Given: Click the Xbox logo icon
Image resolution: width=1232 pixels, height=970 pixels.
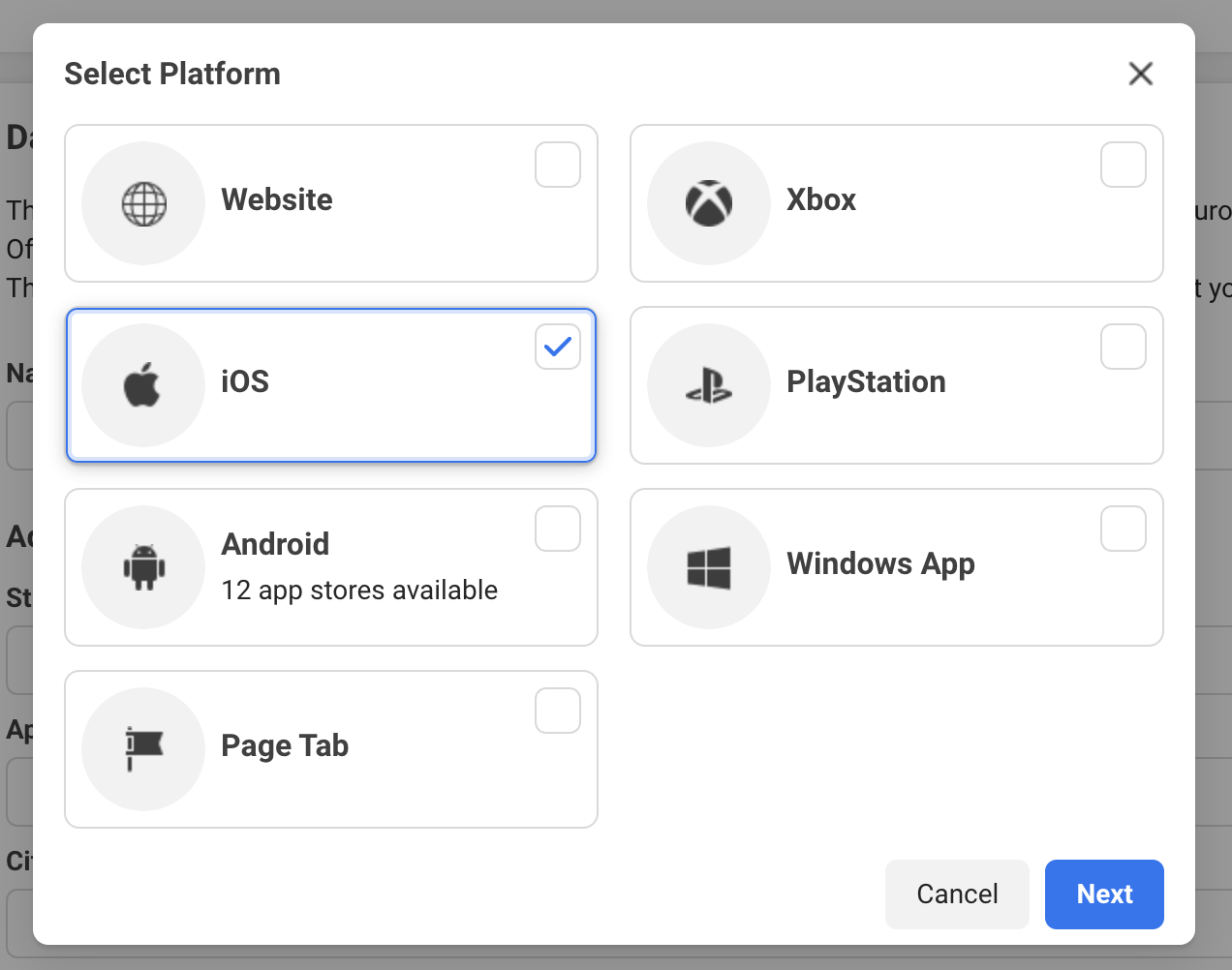Looking at the screenshot, I should (709, 204).
